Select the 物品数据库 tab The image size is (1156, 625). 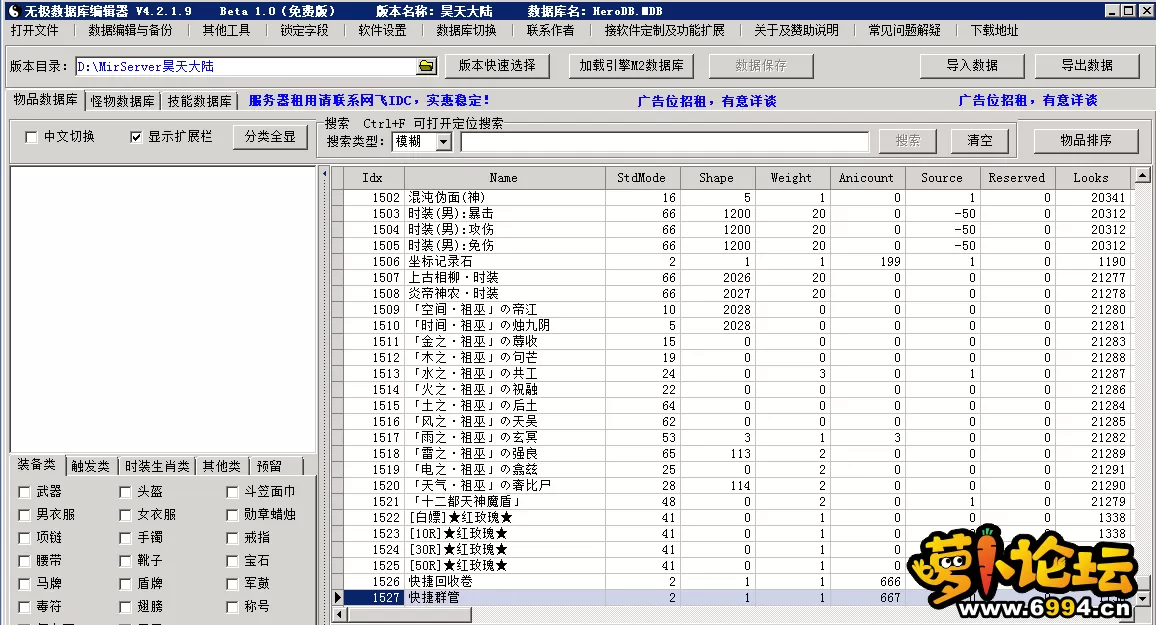click(46, 99)
